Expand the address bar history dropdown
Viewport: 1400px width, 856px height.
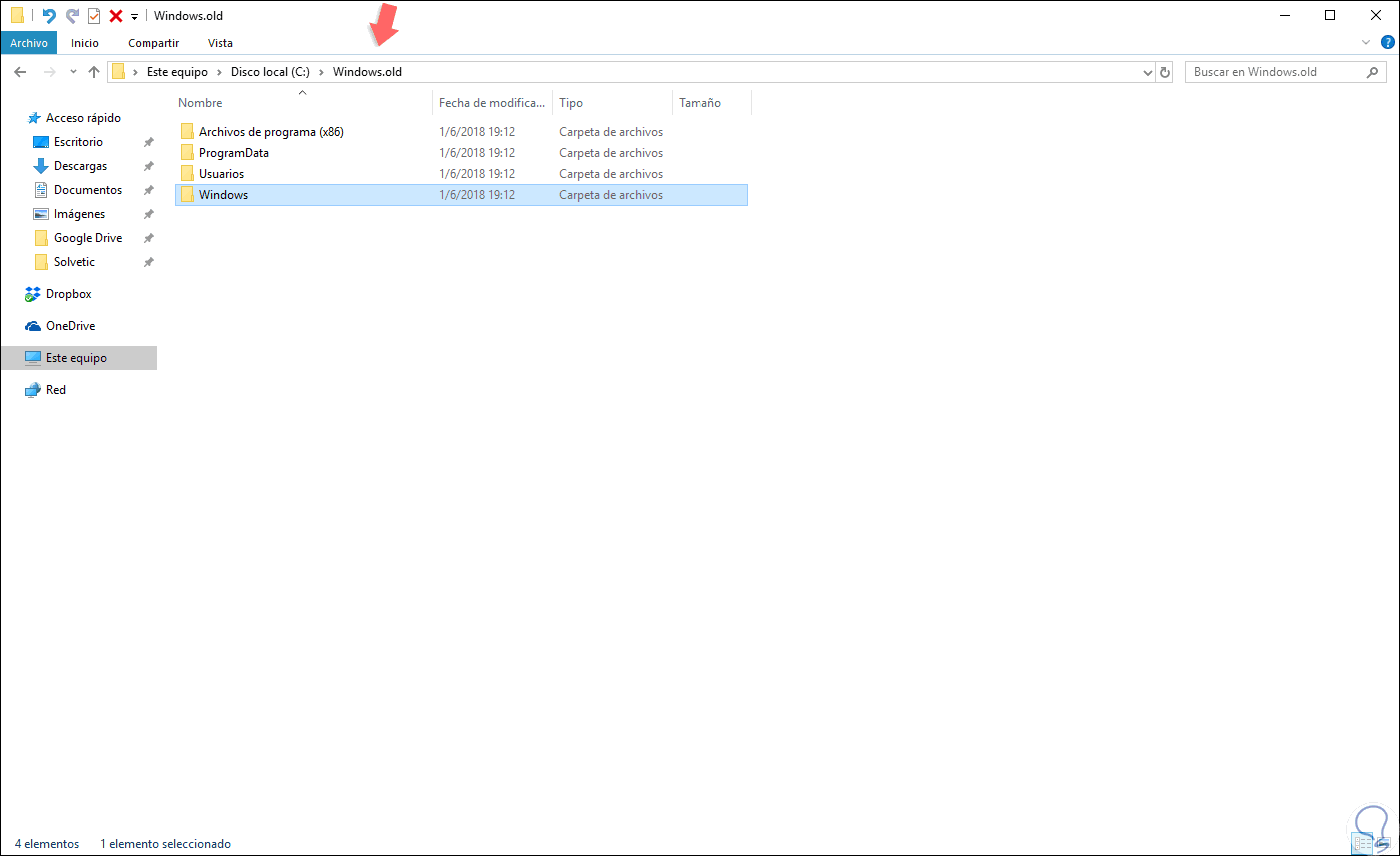tap(1147, 72)
